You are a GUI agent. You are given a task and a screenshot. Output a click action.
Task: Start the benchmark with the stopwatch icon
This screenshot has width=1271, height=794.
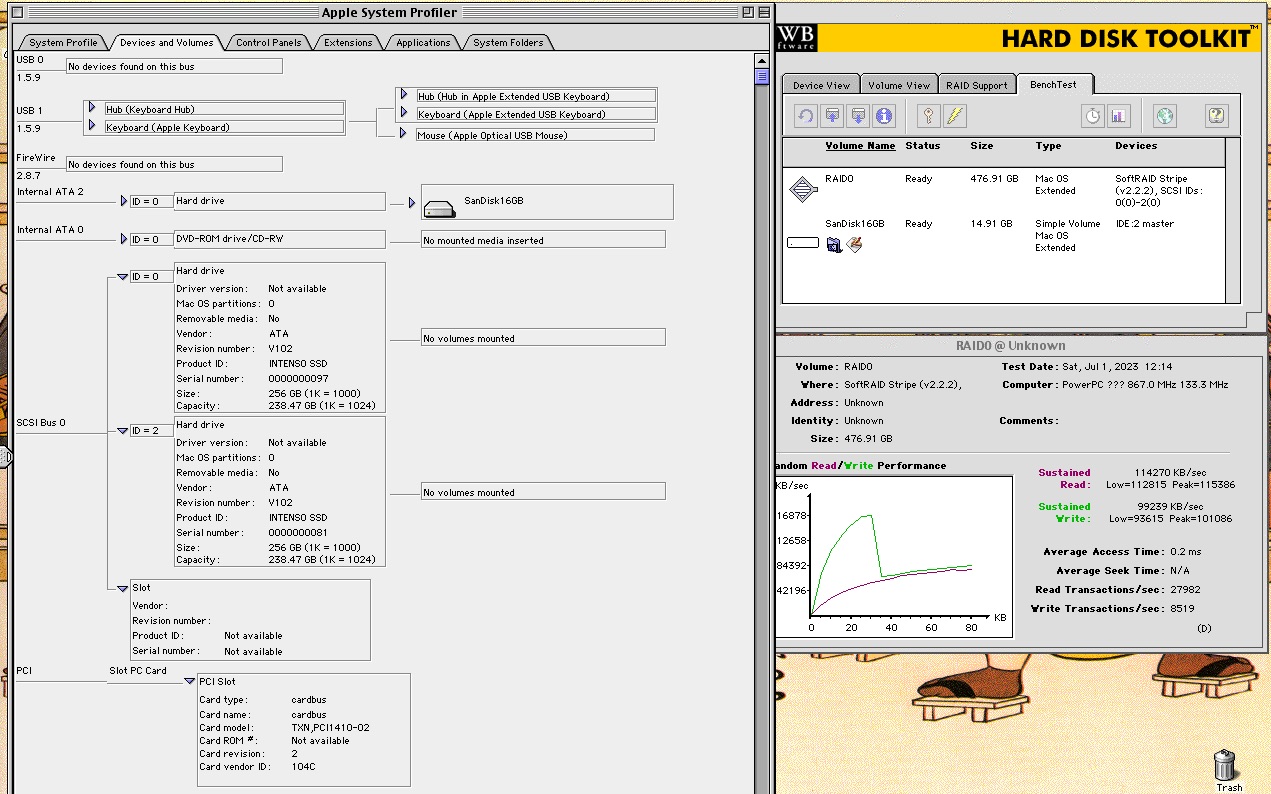click(x=1093, y=116)
